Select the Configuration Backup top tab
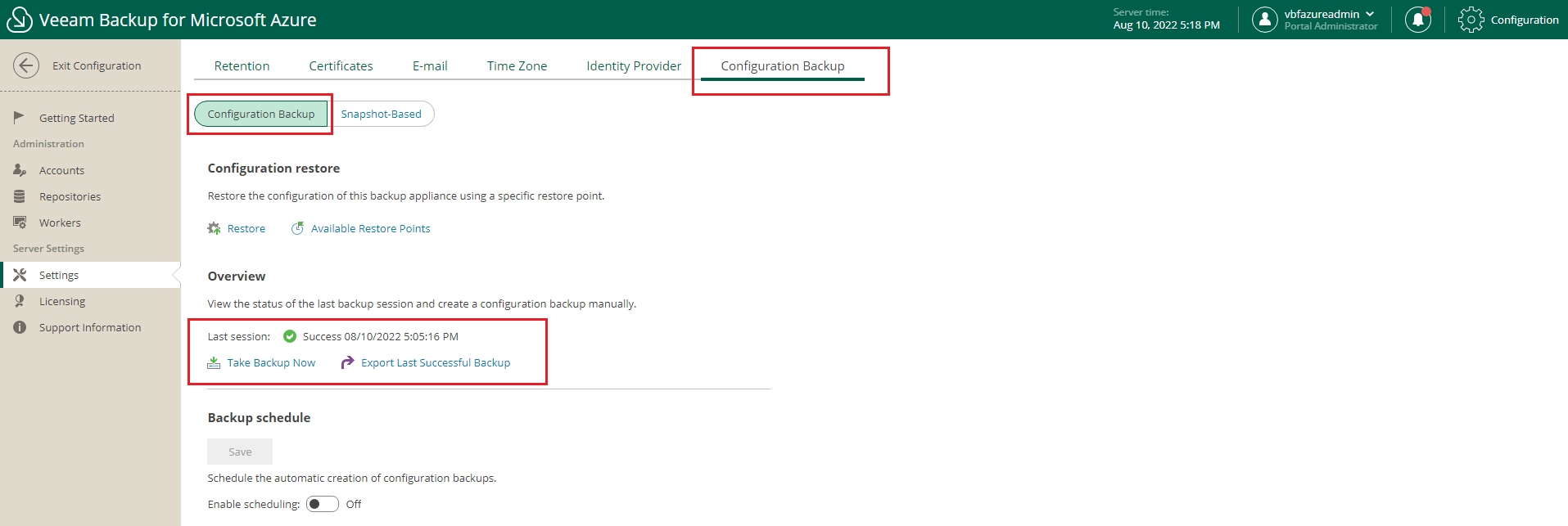The image size is (1568, 526). [783, 65]
